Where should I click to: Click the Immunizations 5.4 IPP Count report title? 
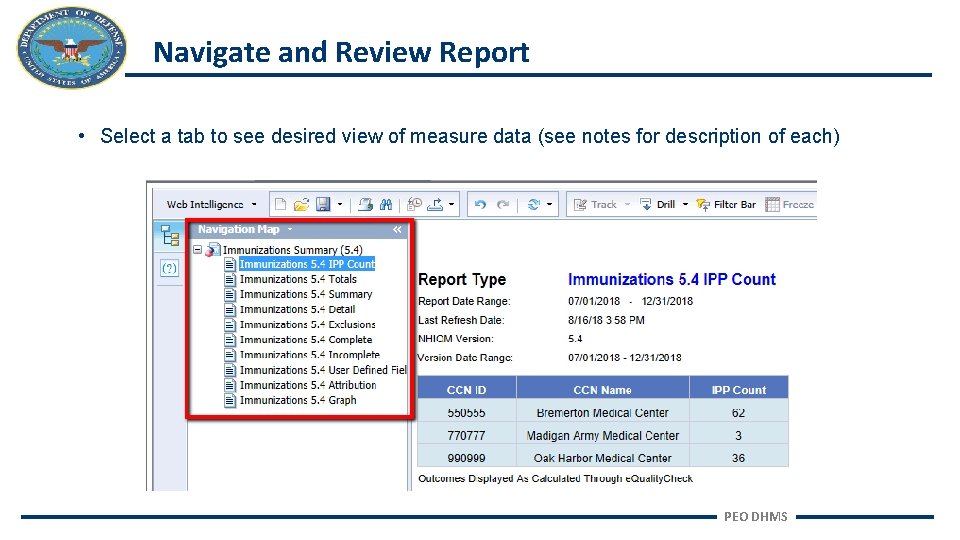click(x=672, y=280)
